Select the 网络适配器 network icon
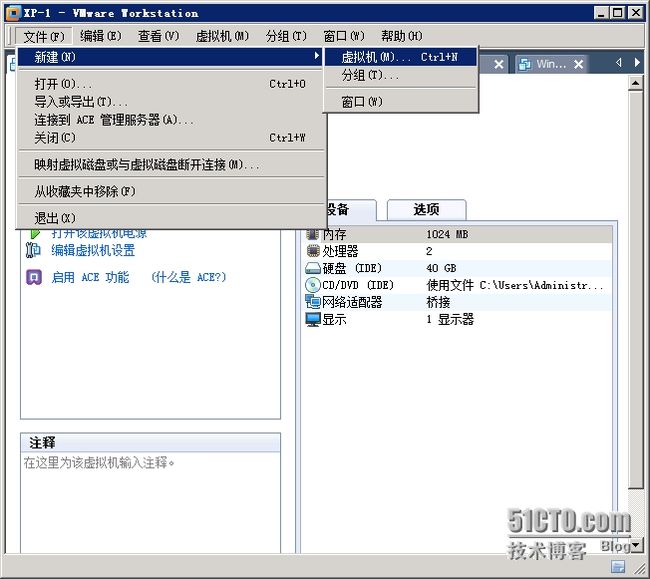This screenshot has width=650, height=579. [313, 302]
